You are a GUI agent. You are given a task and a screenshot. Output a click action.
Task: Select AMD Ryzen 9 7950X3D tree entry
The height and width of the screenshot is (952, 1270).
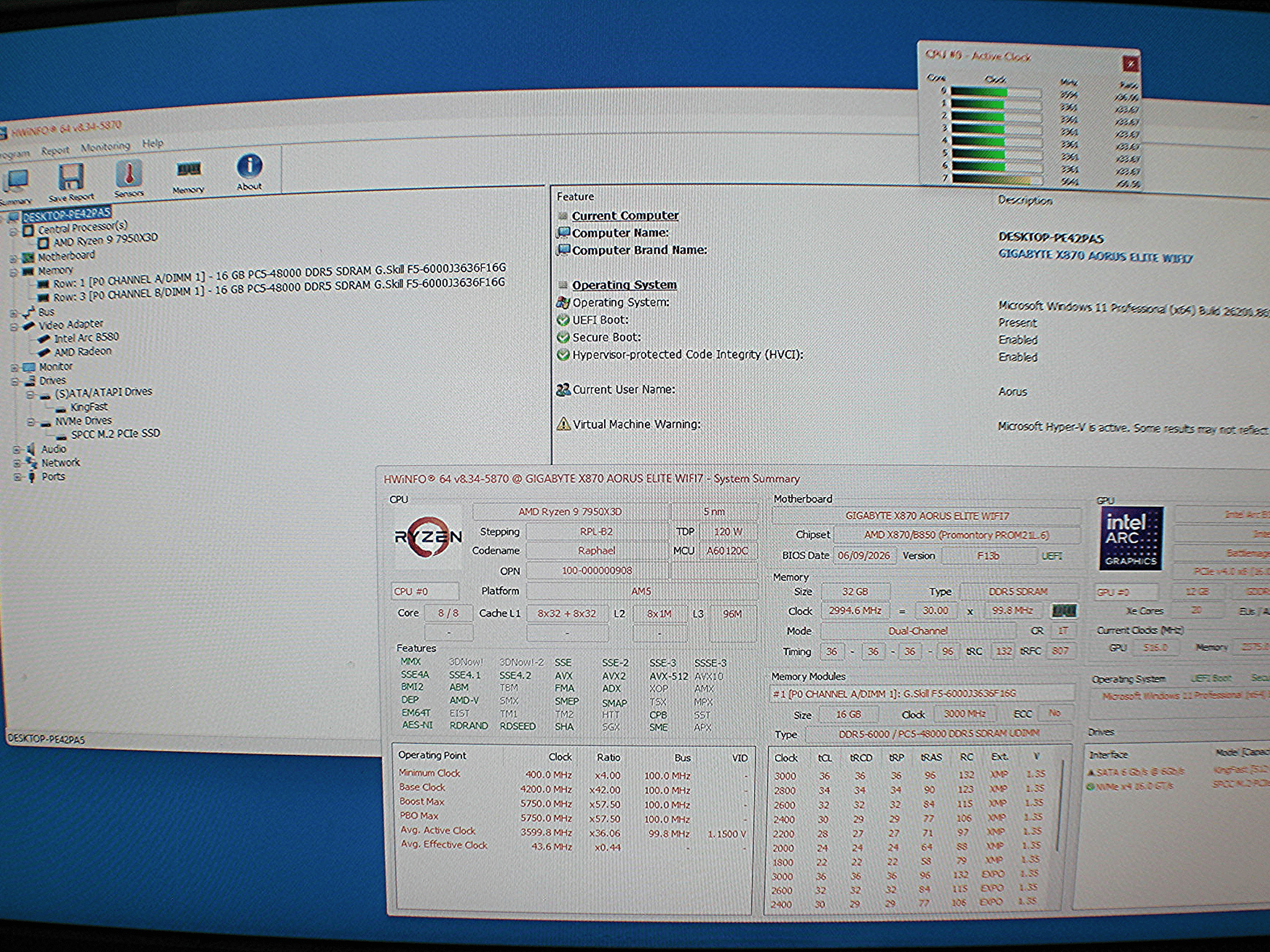[x=105, y=240]
